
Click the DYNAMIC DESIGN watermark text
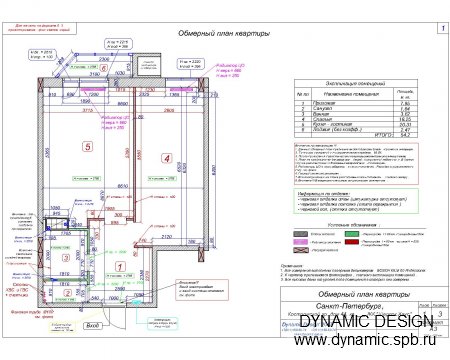point(366,322)
